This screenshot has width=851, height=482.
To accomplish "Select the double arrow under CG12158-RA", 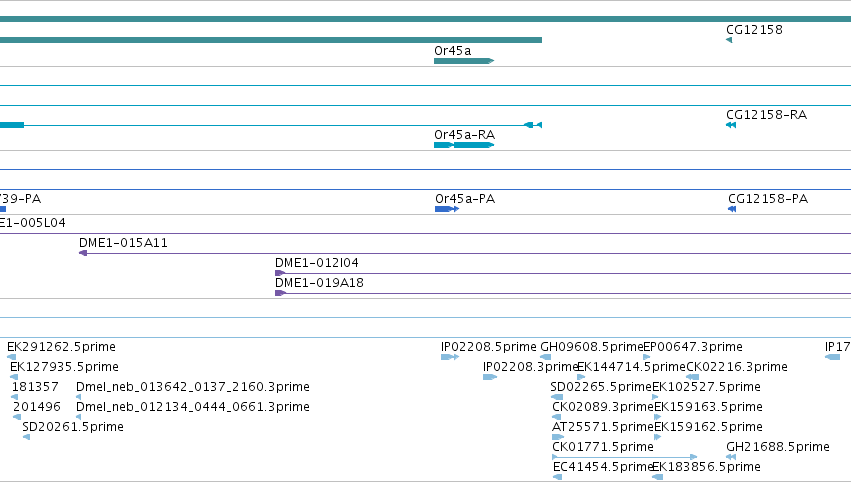I will (x=731, y=125).
